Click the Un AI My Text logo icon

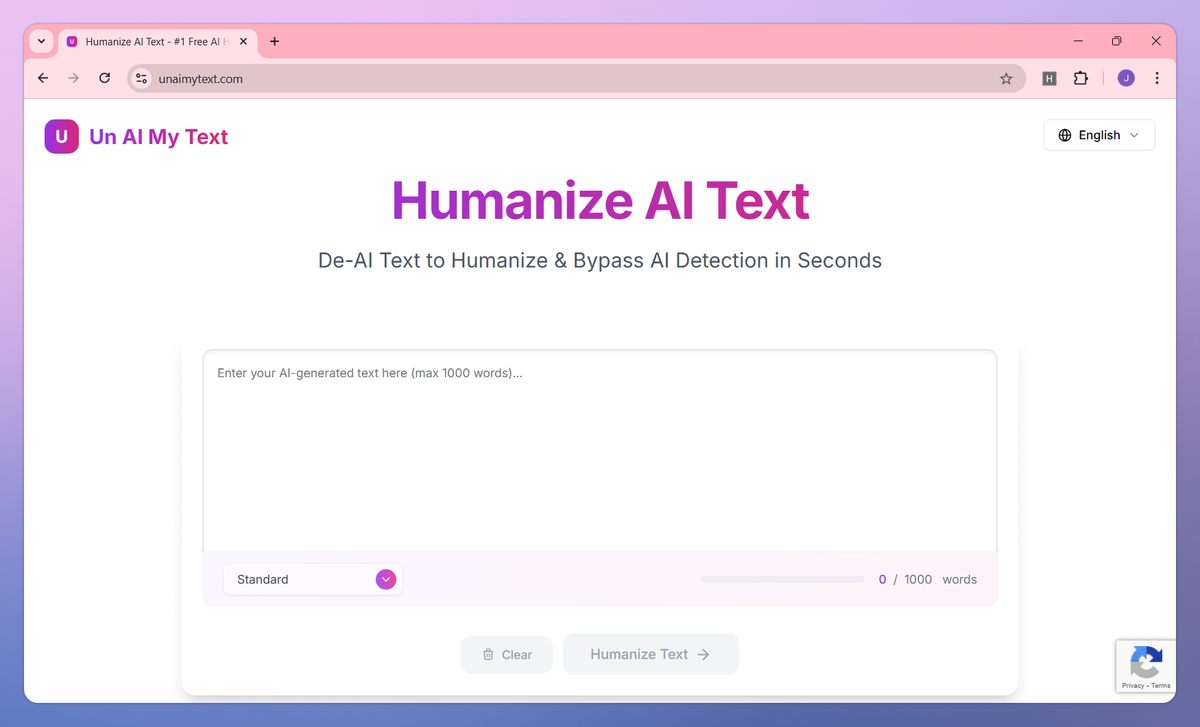pos(61,137)
